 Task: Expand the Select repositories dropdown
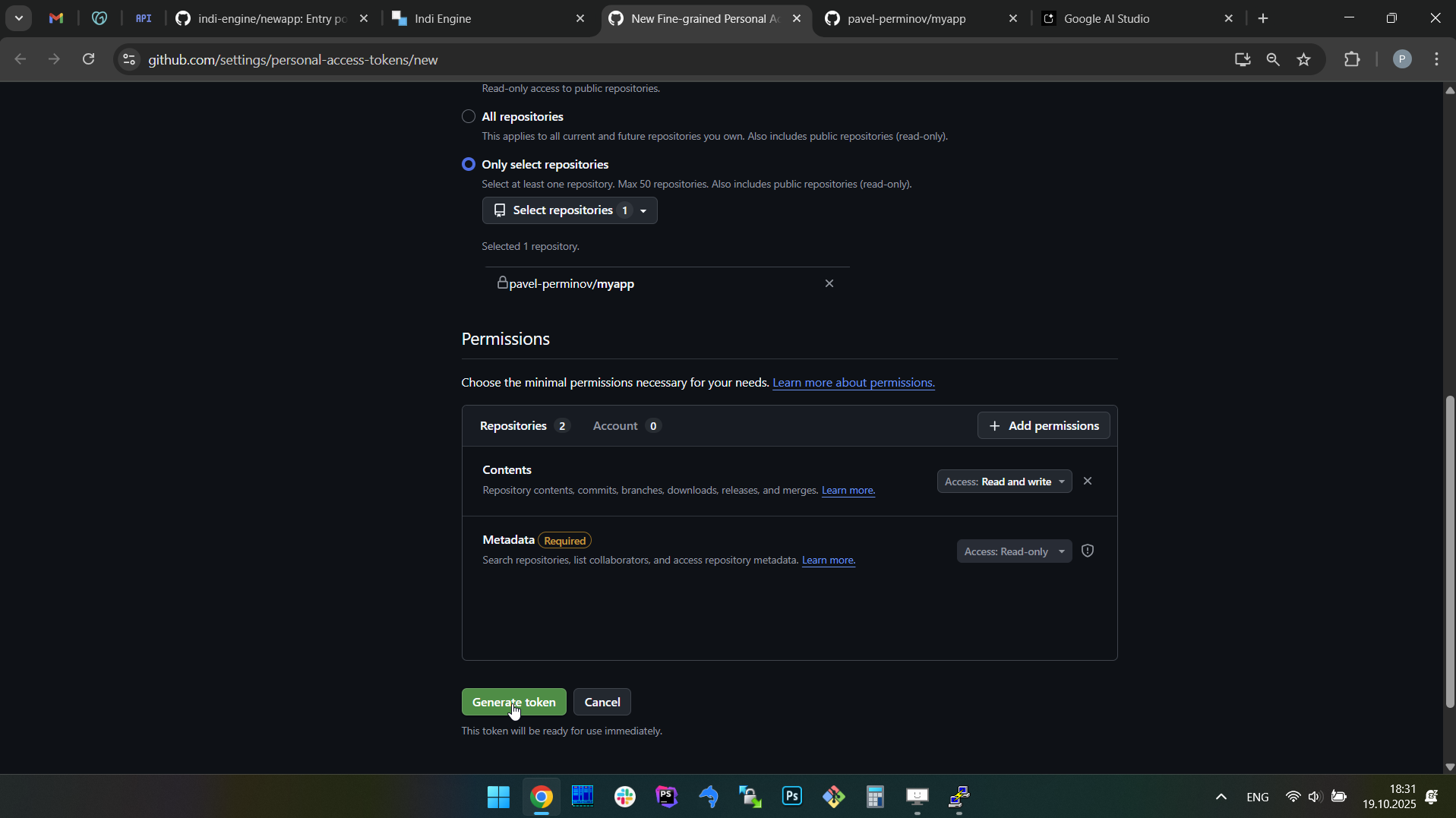(x=570, y=210)
